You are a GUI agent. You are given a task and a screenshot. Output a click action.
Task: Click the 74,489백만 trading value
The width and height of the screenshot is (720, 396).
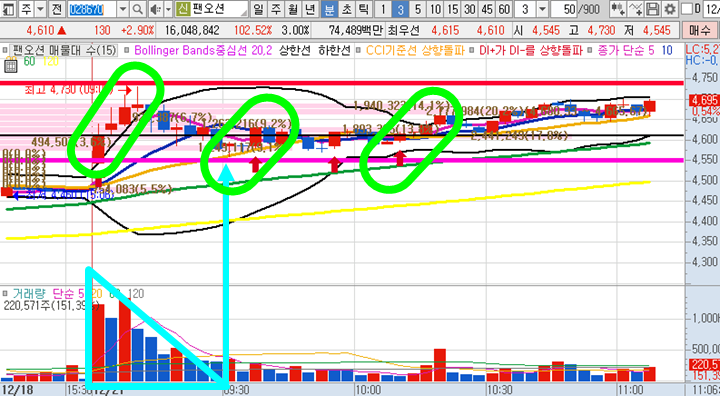[355, 31]
